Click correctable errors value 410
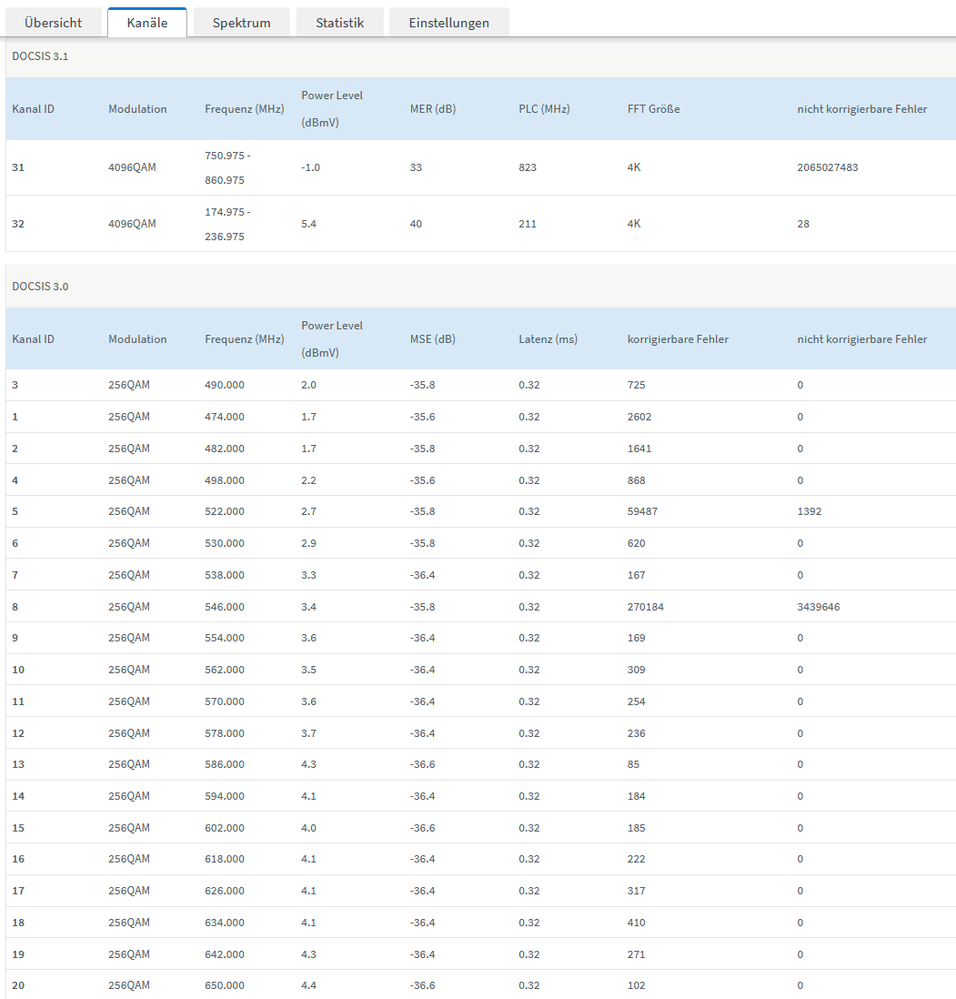956x999 pixels. coord(636,923)
